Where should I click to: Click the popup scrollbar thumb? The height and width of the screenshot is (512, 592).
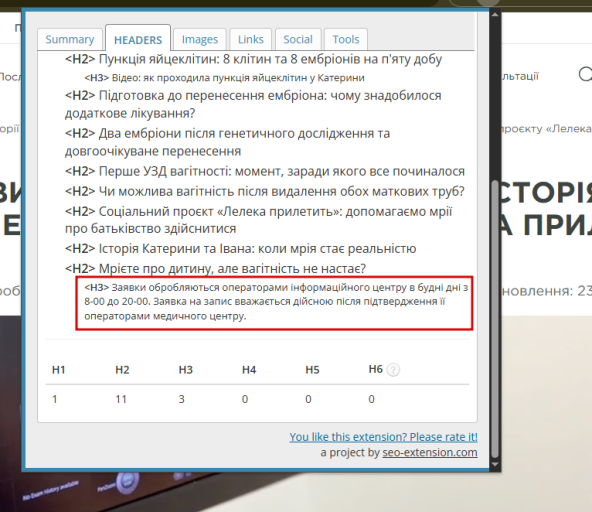[495, 319]
